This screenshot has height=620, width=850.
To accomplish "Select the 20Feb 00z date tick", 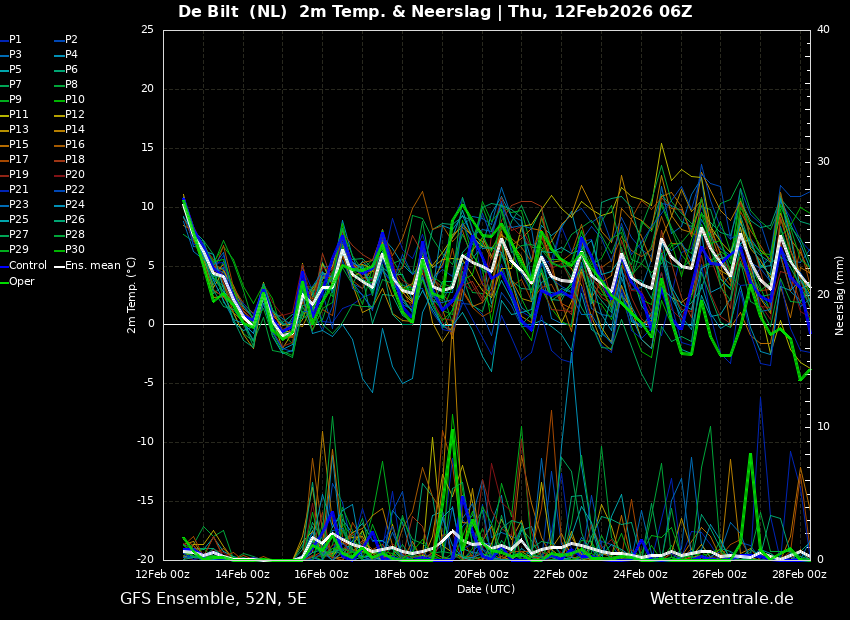I will tap(481, 574).
